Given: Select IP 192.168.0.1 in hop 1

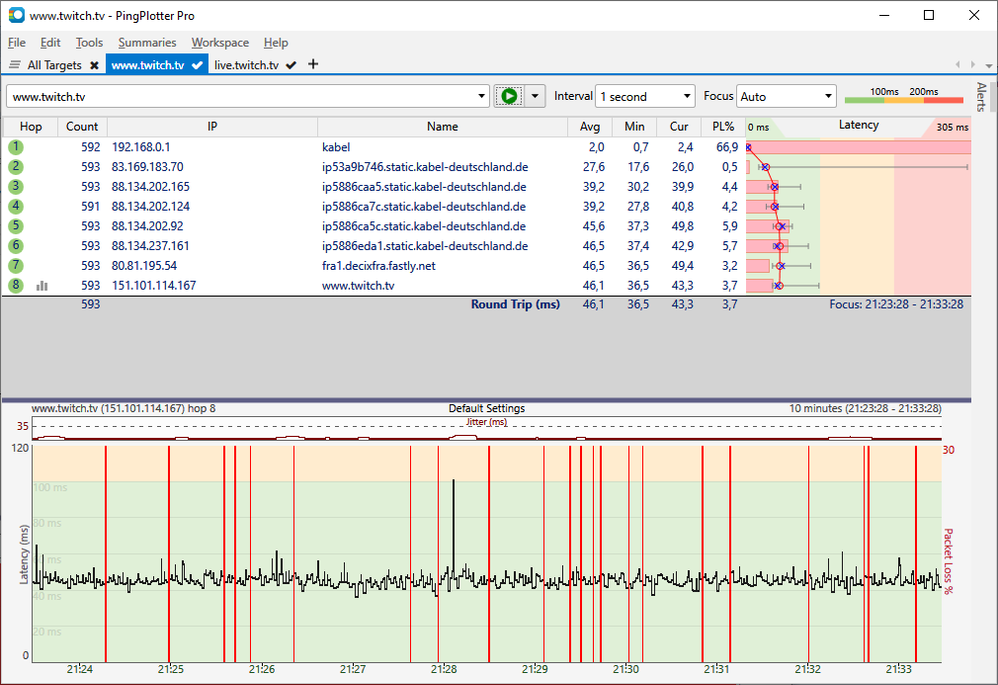Looking at the screenshot, I should 141,147.
